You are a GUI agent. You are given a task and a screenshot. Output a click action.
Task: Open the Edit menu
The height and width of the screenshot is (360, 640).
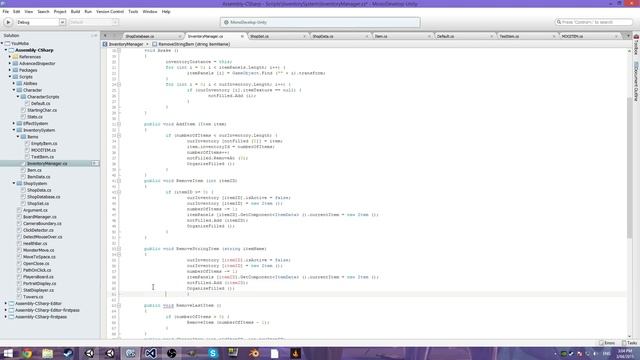click(x=17, y=12)
